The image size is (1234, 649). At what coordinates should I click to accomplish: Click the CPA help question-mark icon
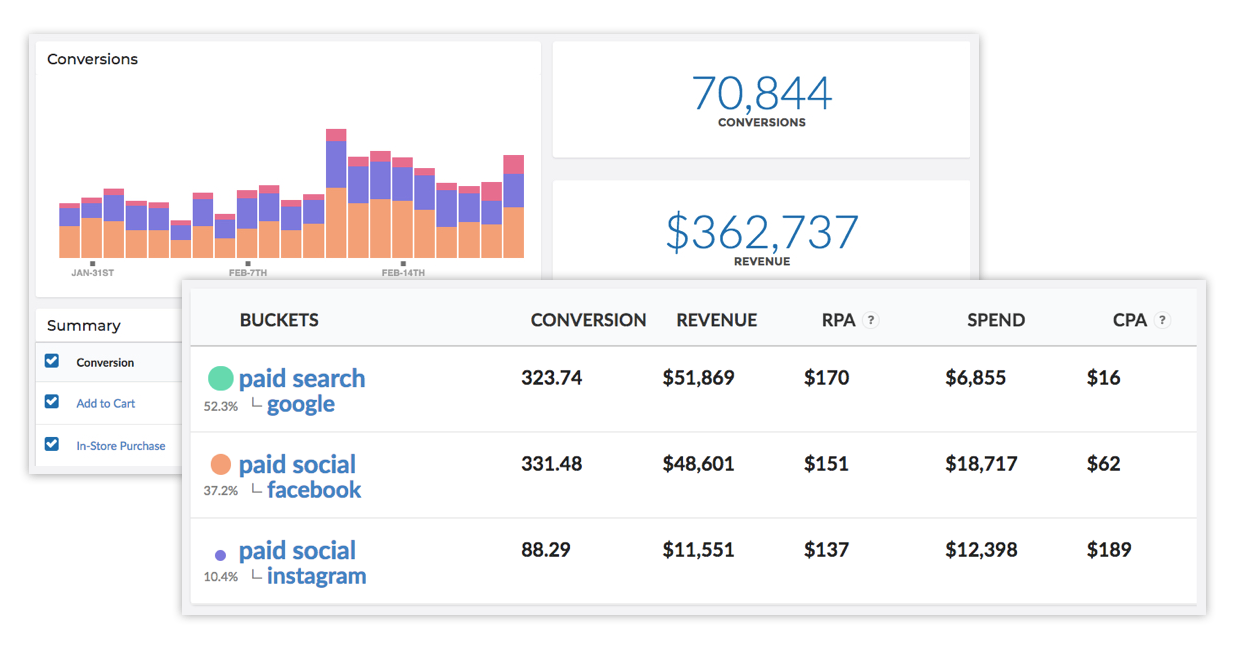[x=1161, y=321]
